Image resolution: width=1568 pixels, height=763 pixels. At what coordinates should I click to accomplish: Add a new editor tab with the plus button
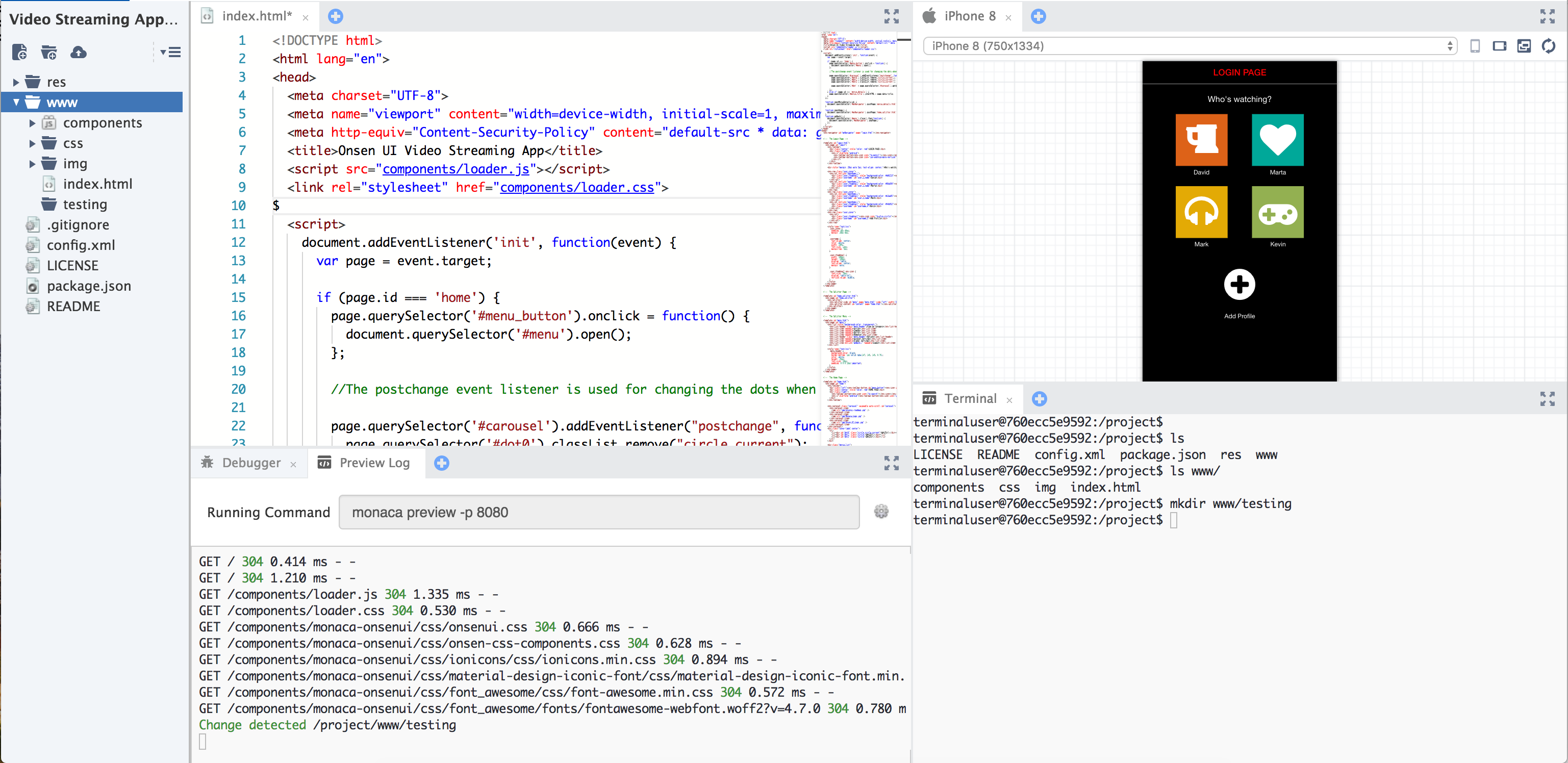pyautogui.click(x=336, y=16)
